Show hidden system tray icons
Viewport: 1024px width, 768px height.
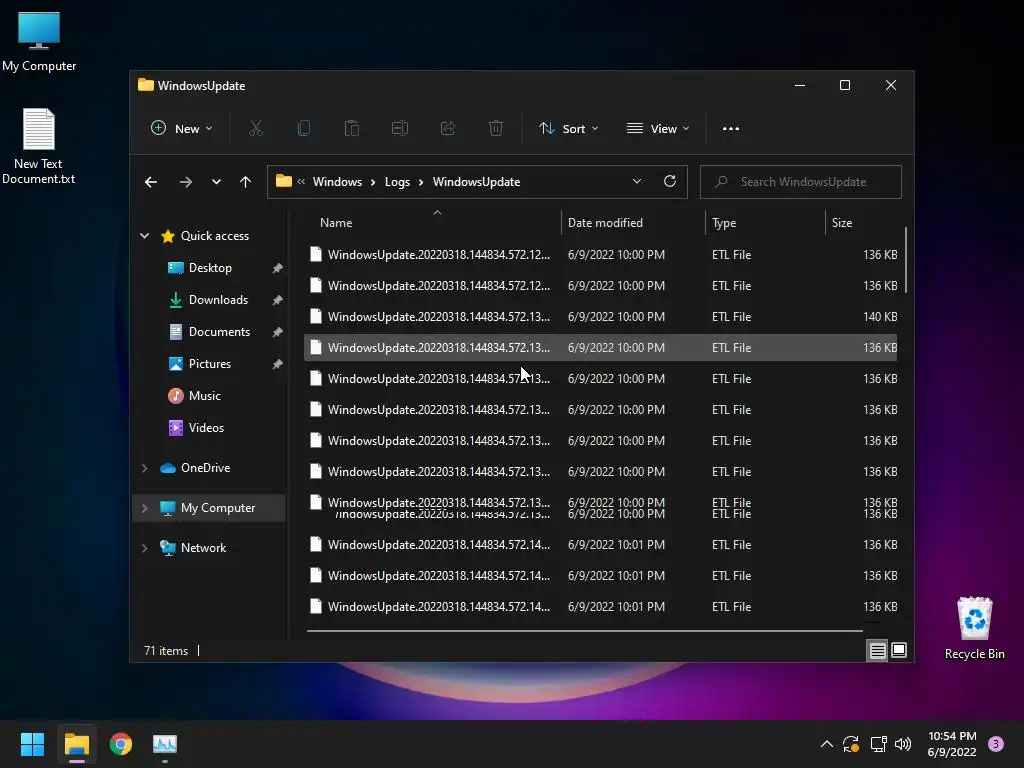click(x=826, y=744)
